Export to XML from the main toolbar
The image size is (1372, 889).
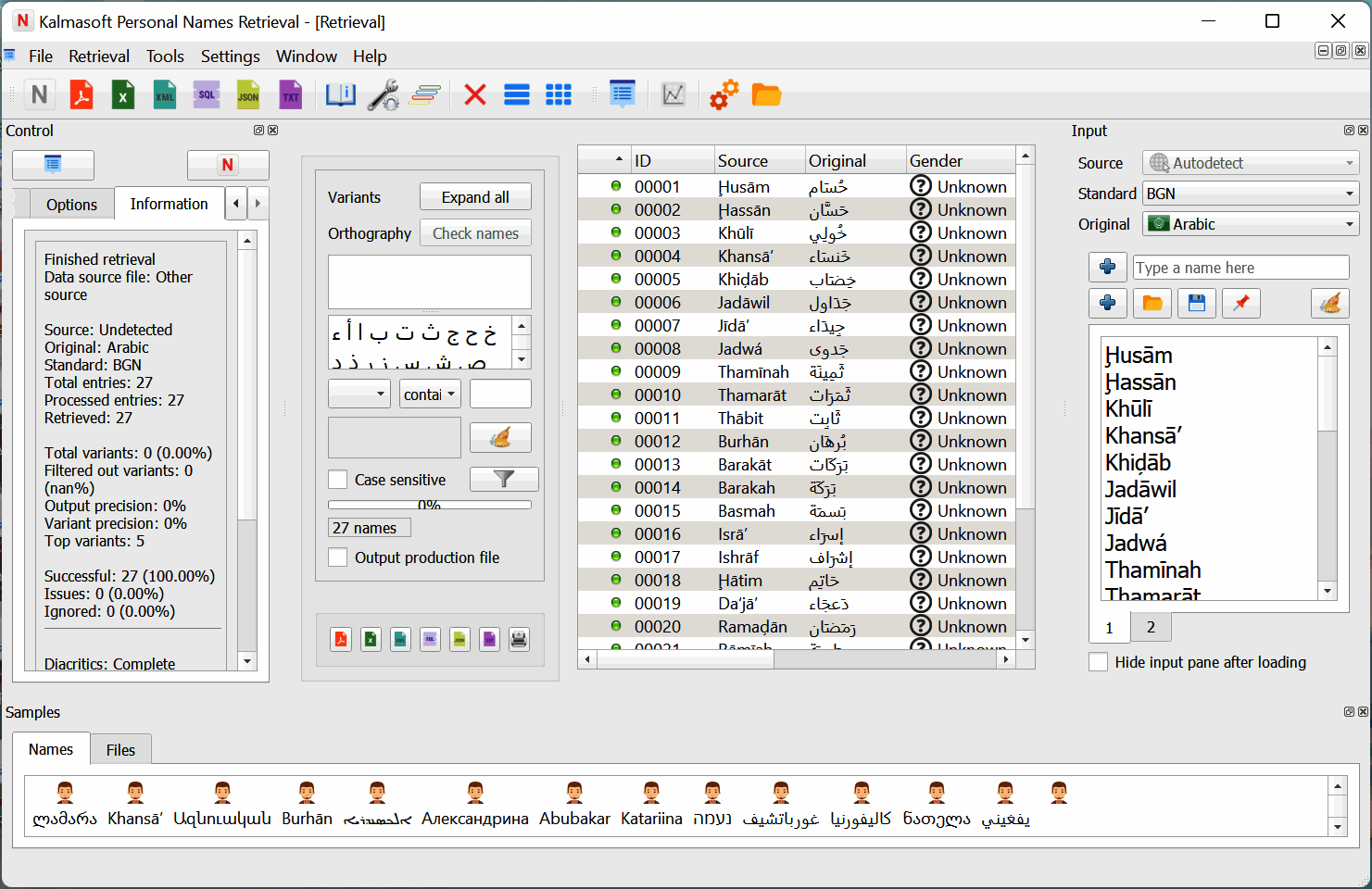tap(165, 94)
